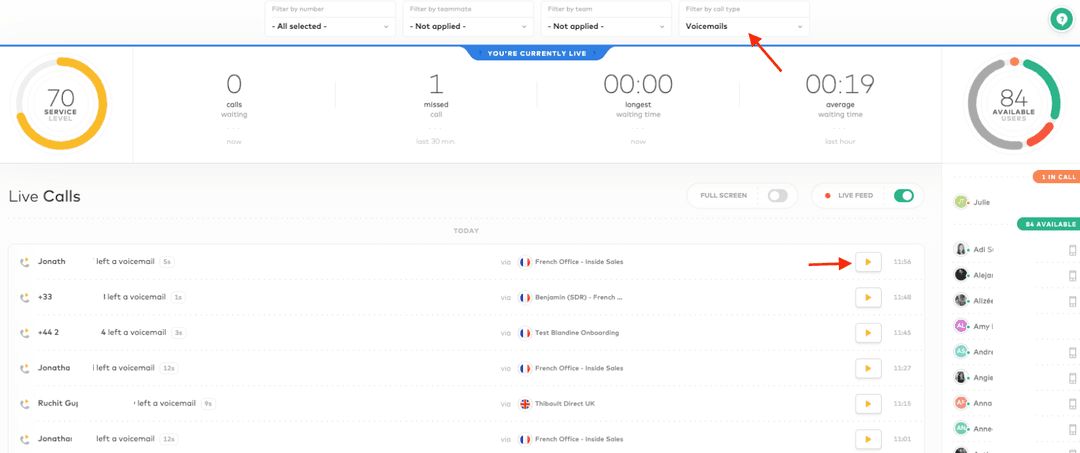1080x453 pixels.
Task: Click the 1 In Call badge
Action: click(1056, 177)
